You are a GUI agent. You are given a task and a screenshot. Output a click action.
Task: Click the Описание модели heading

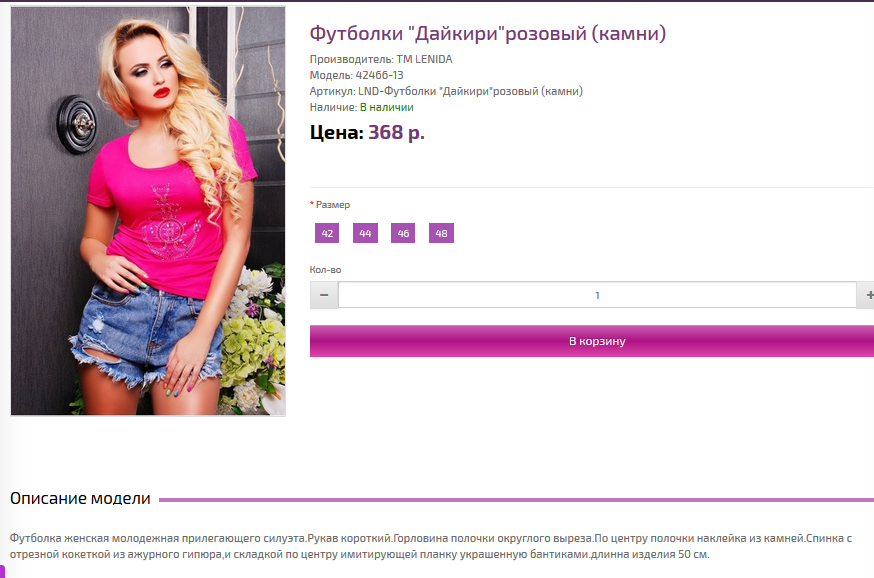click(x=80, y=498)
